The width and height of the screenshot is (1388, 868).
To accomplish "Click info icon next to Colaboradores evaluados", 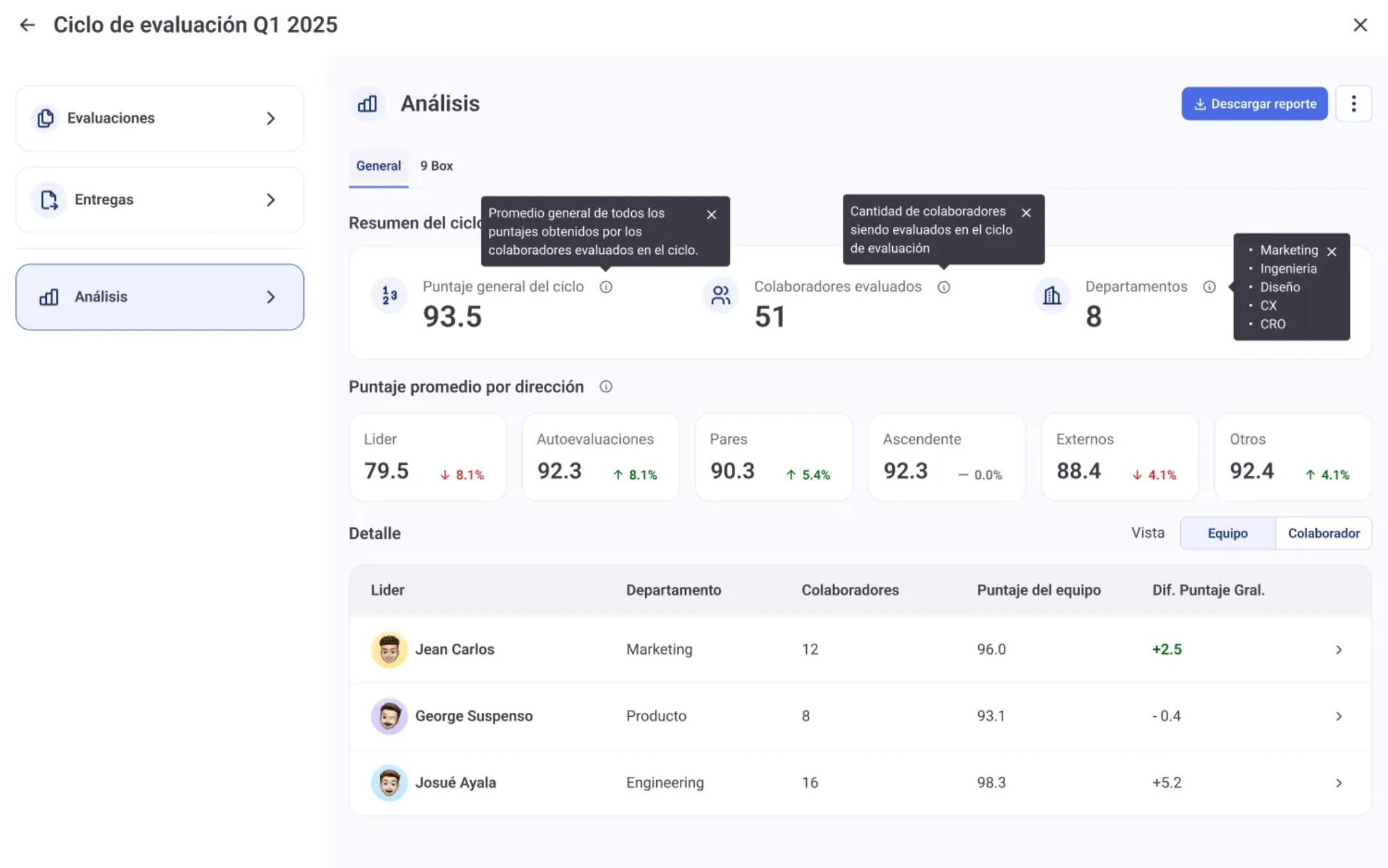I will click(944, 287).
